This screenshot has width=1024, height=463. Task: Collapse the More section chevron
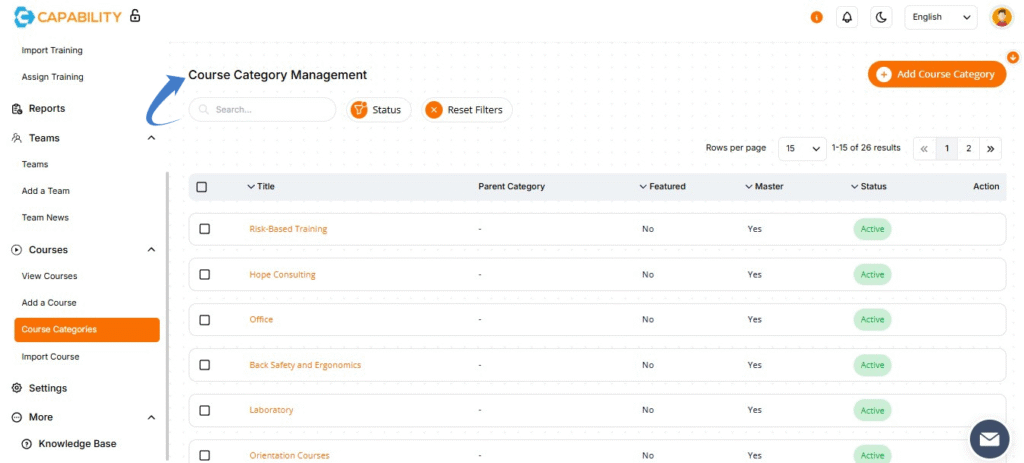[x=152, y=417]
